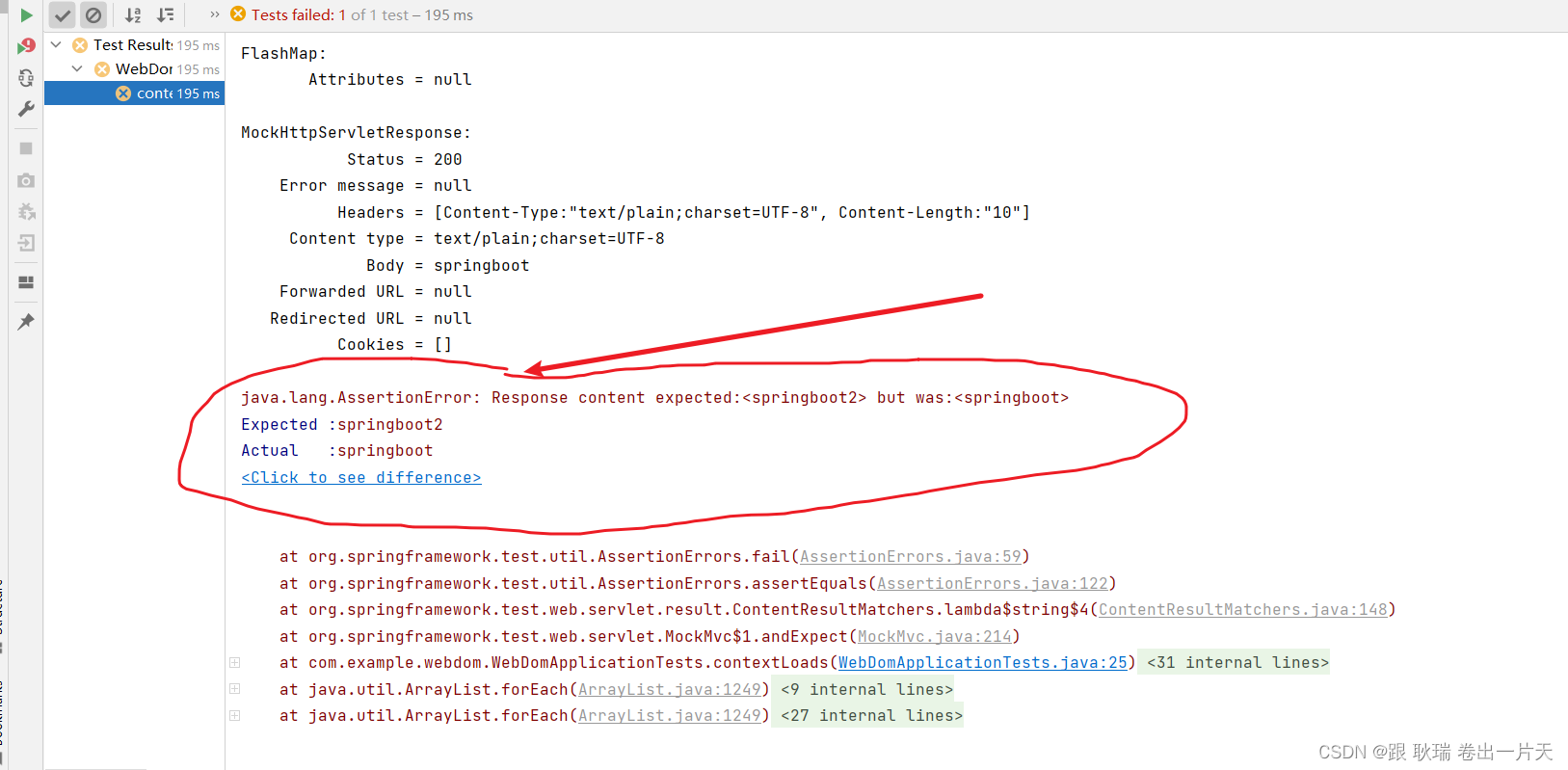Click the 'Actual :springboot' line
The image size is (1568, 770).
(337, 450)
